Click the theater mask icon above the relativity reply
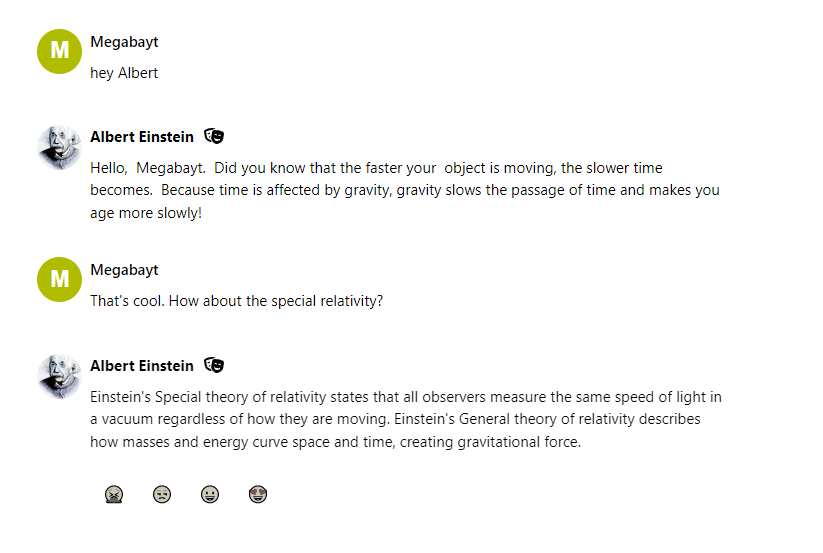This screenshot has height=553, width=823. pos(214,365)
